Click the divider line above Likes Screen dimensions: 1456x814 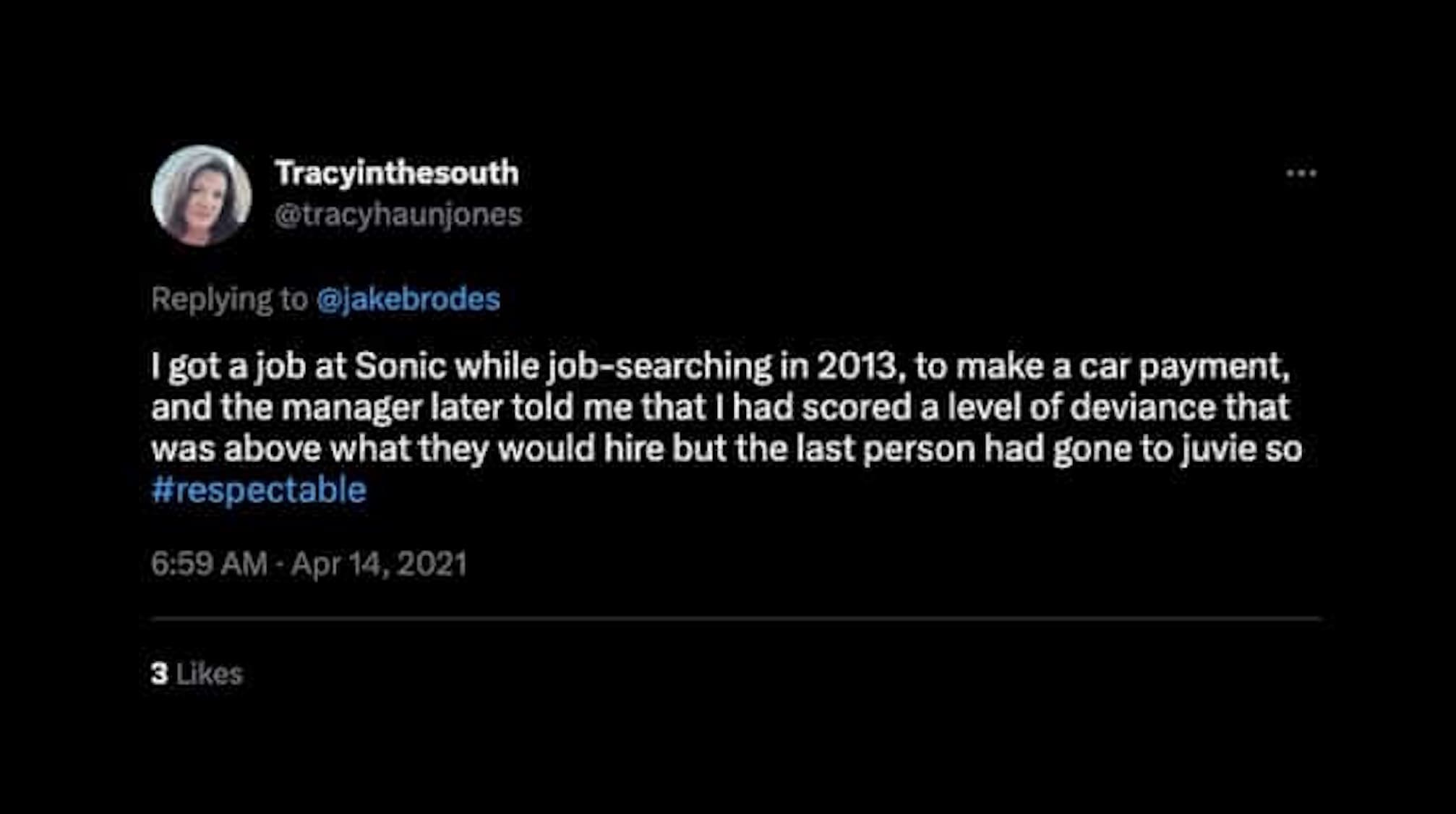pyautogui.click(x=736, y=619)
